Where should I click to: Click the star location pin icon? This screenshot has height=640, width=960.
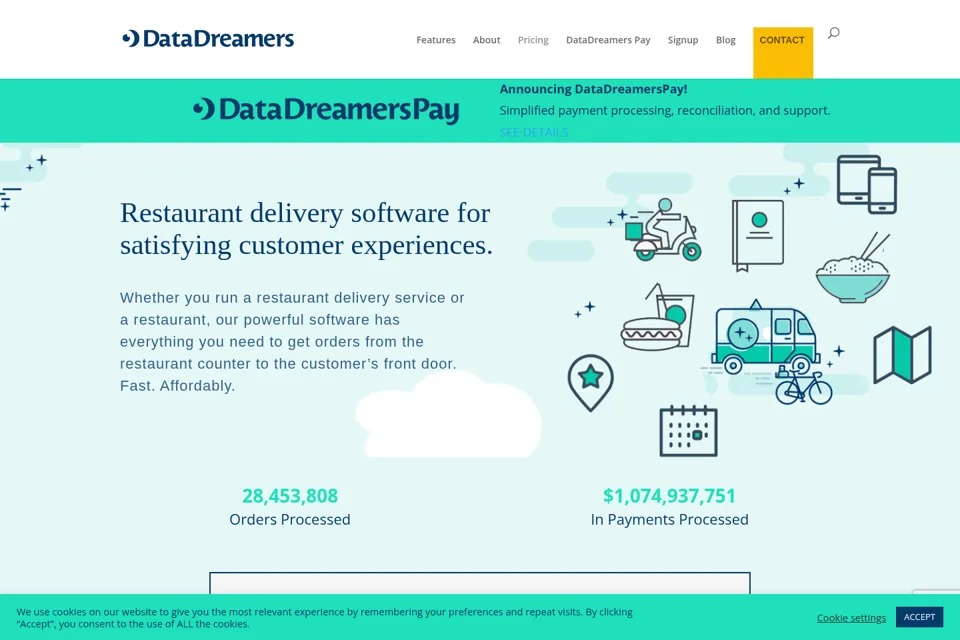tap(590, 383)
